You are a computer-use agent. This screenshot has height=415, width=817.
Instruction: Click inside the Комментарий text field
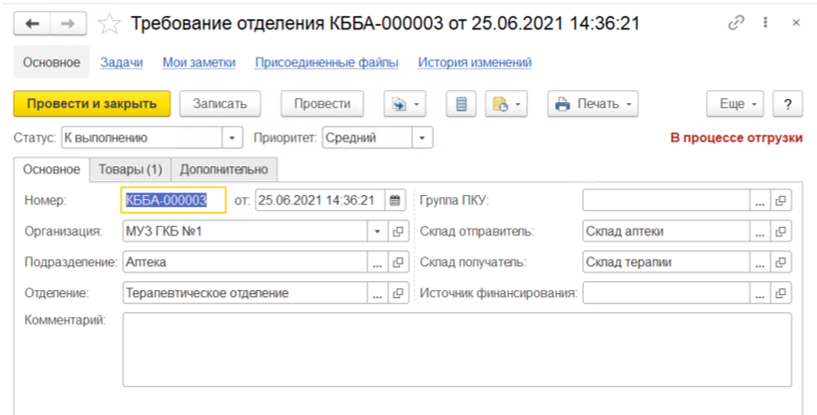[456, 348]
